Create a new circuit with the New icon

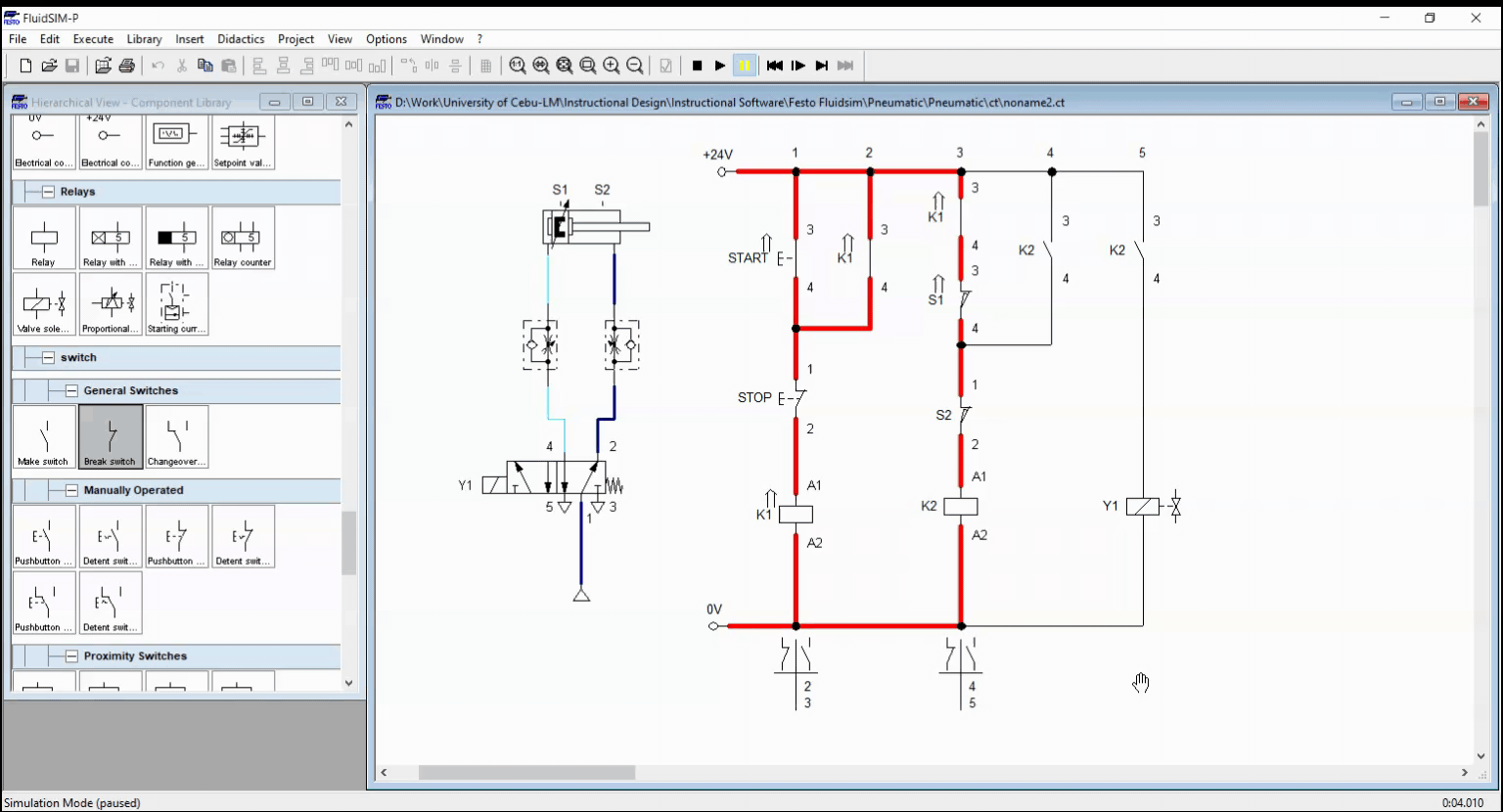25,66
